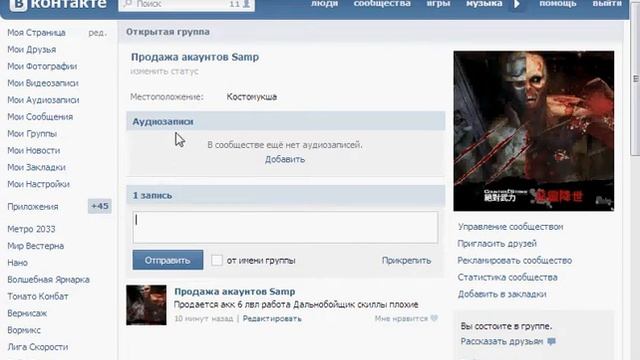The height and width of the screenshot is (360, 640).
Task: Open Моя Страница in sidebar
Action: click(x=36, y=33)
